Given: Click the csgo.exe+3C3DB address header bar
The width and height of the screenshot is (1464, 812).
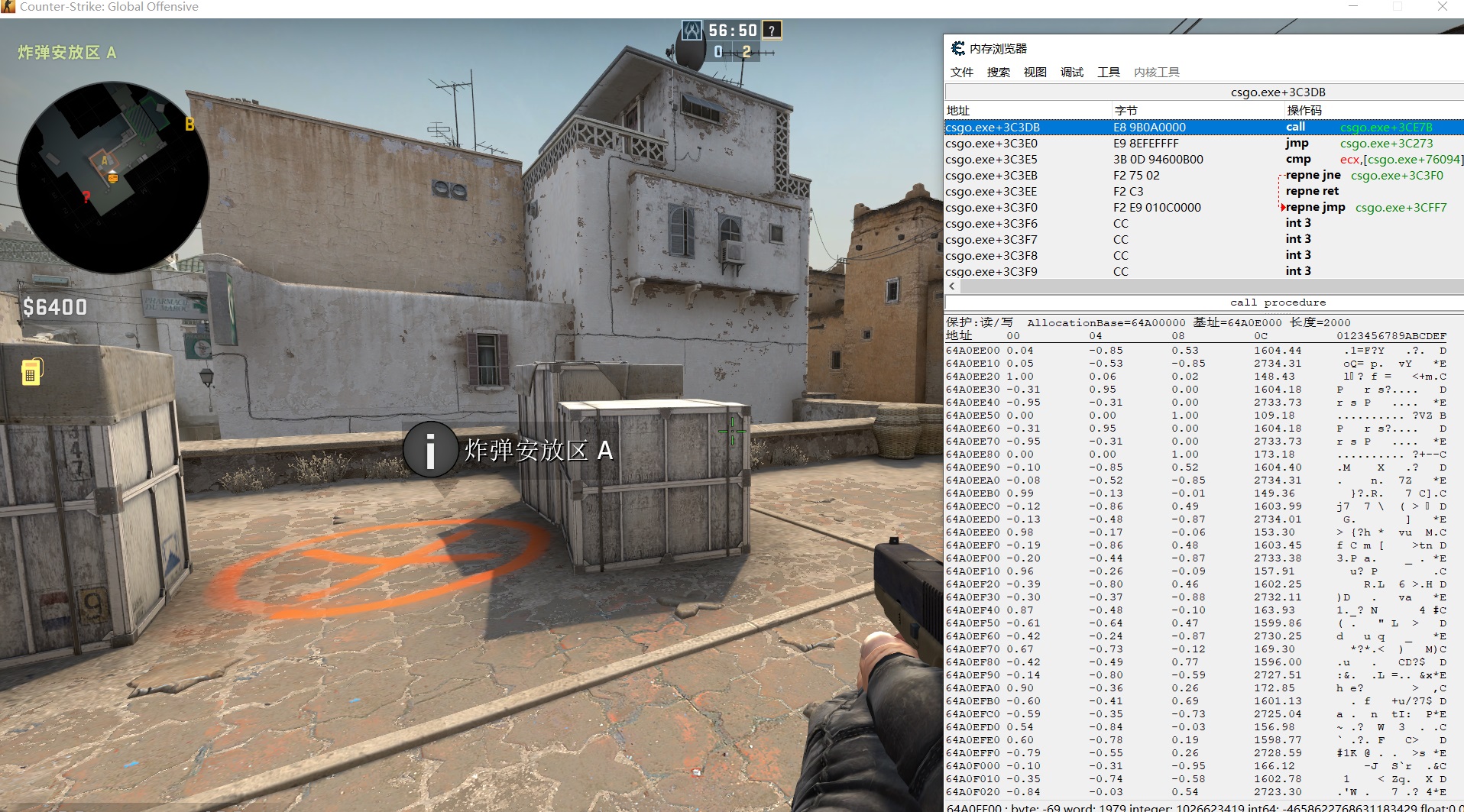Looking at the screenshot, I should pos(1204,92).
